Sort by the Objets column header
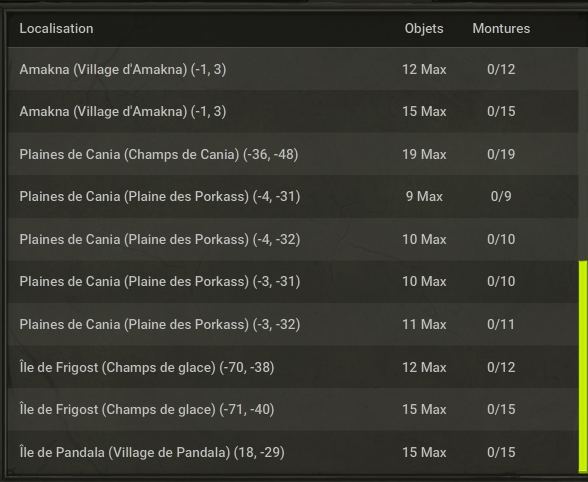588x482 pixels. coord(424,29)
